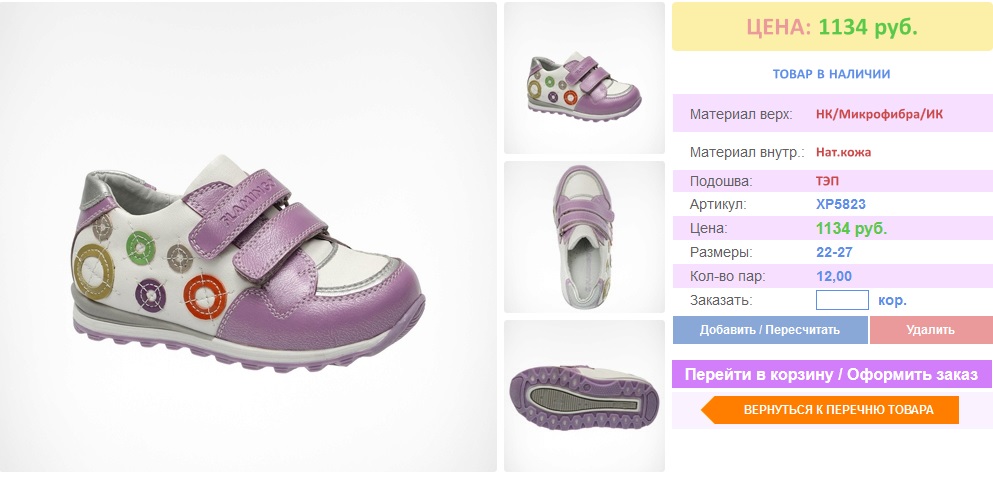Click the Нат.кожа inner material value
The image size is (993, 482).
pyautogui.click(x=843, y=152)
